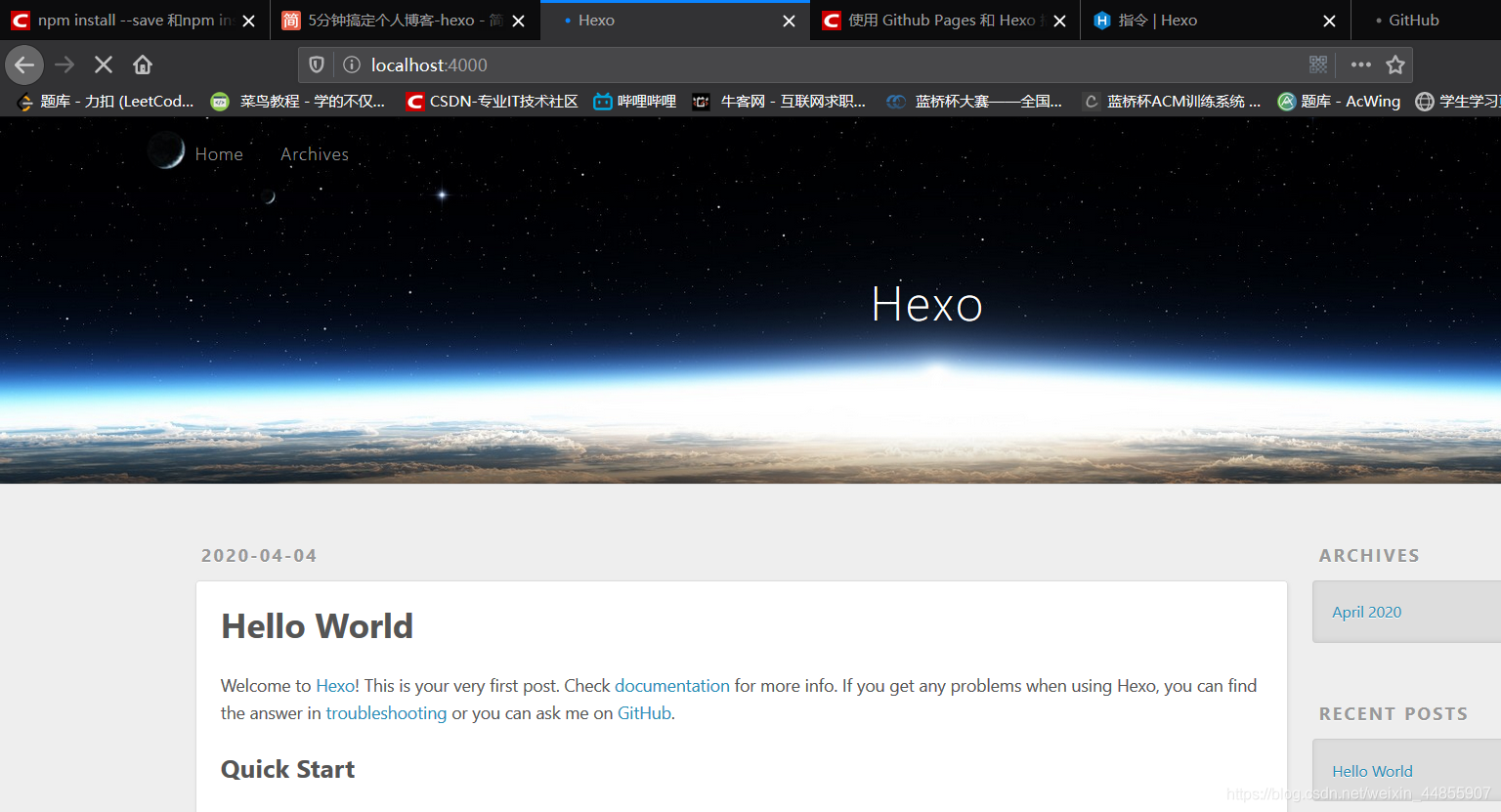The image size is (1501, 812).
Task: Go back with the browser back arrow
Action: [x=24, y=64]
